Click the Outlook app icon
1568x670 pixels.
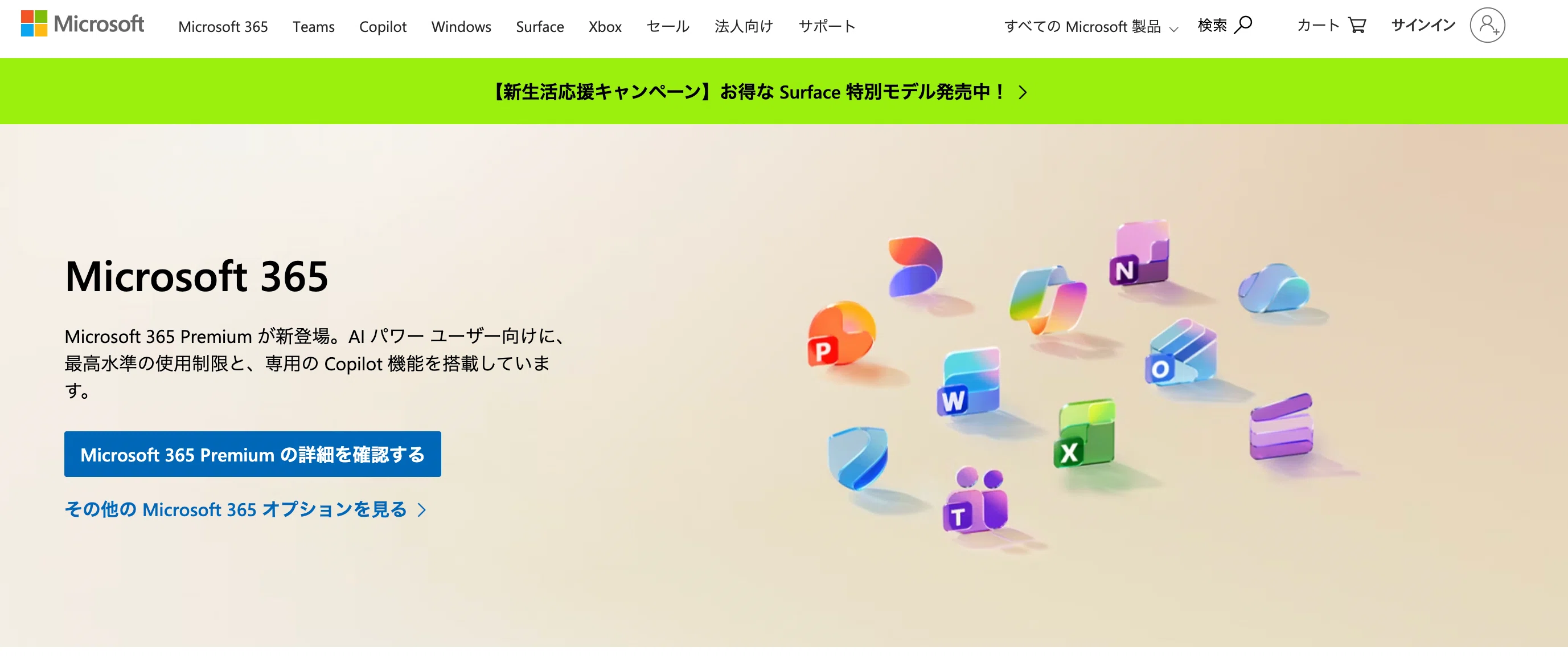[1180, 353]
